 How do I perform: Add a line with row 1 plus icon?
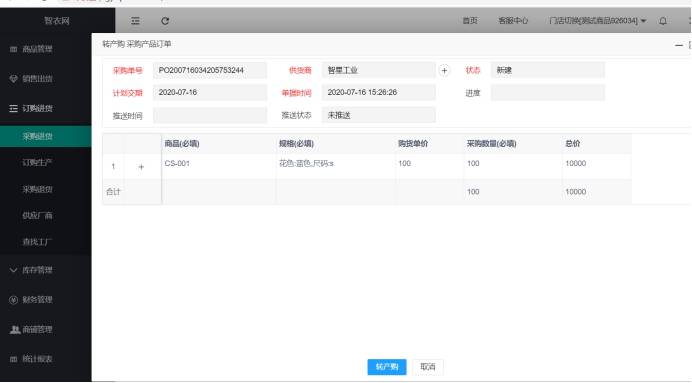point(141,167)
